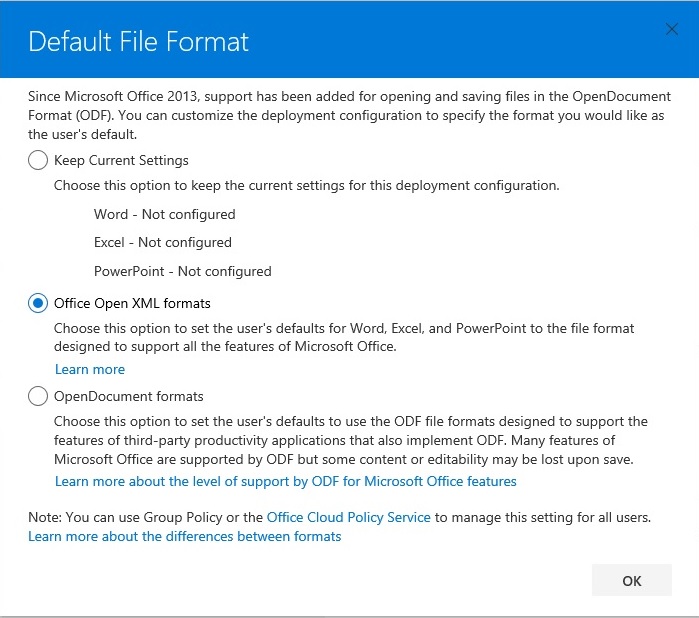Viewport: 699px width, 618px height.
Task: Click the OpenDocument formats description paragraph
Action: click(x=350, y=440)
